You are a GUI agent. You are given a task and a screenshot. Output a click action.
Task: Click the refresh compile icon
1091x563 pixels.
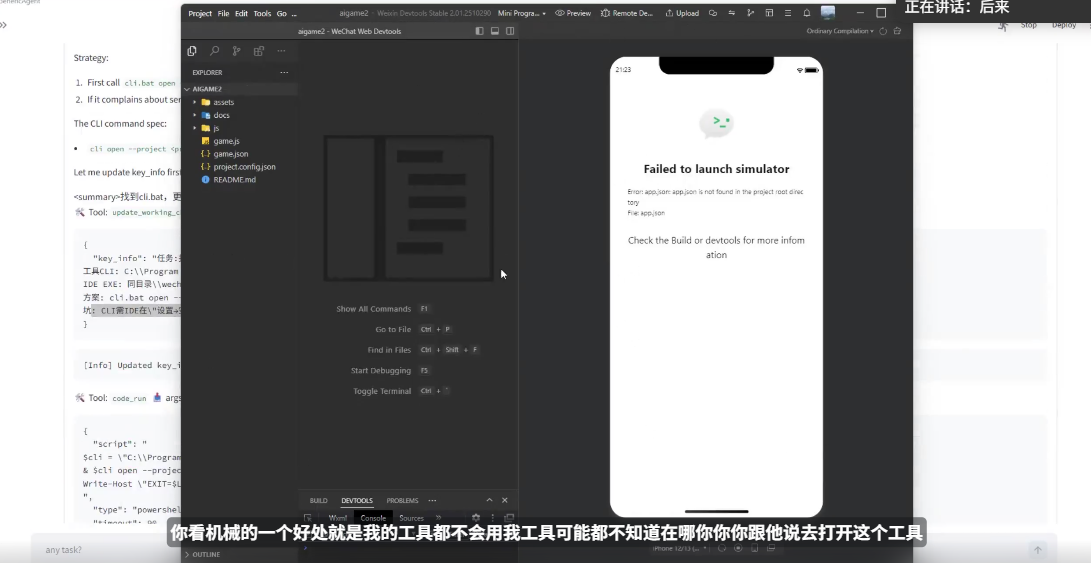(883, 31)
